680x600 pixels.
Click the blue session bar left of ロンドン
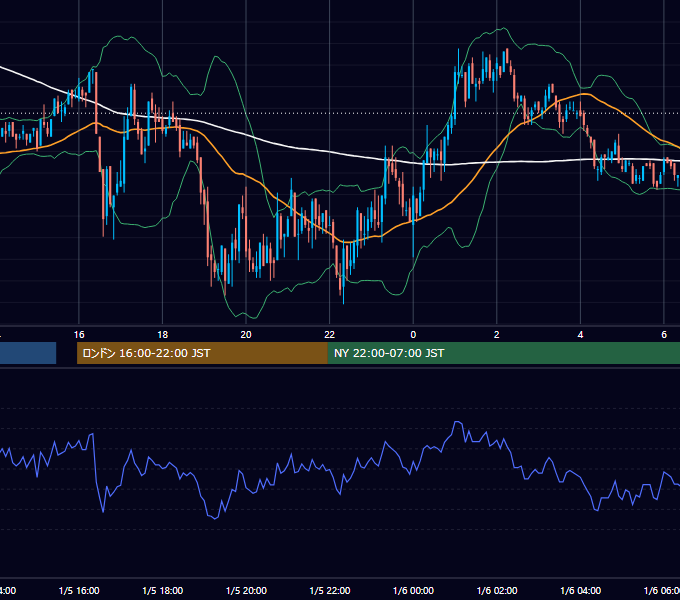tap(28, 353)
